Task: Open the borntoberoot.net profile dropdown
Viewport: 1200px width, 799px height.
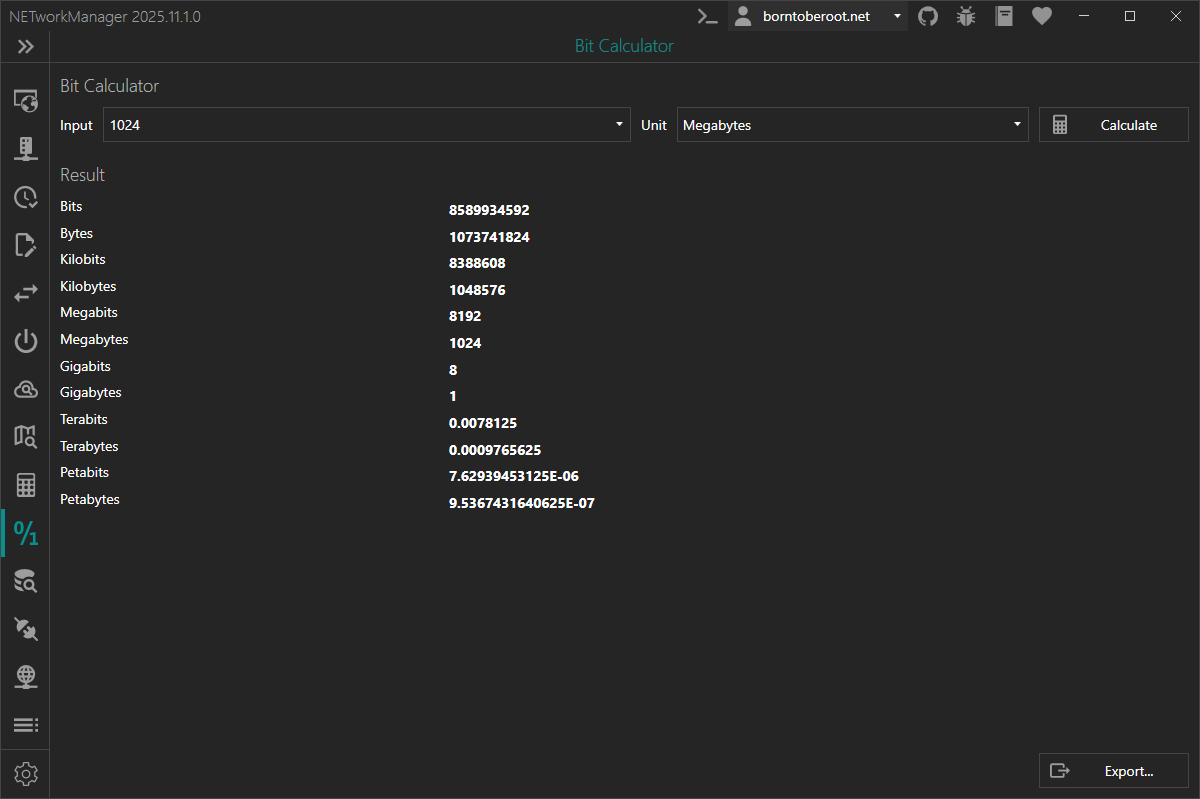Action: [817, 16]
